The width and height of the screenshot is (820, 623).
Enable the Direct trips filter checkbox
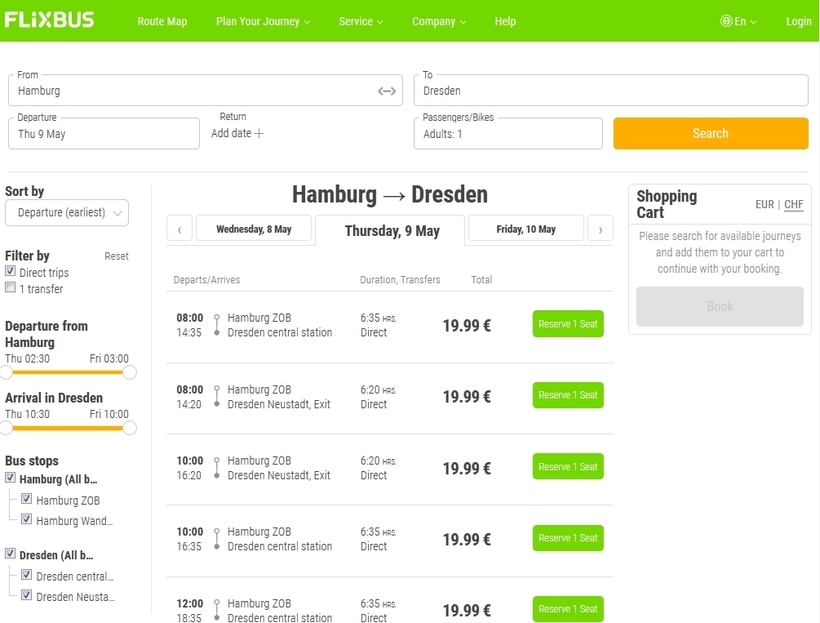coord(10,271)
